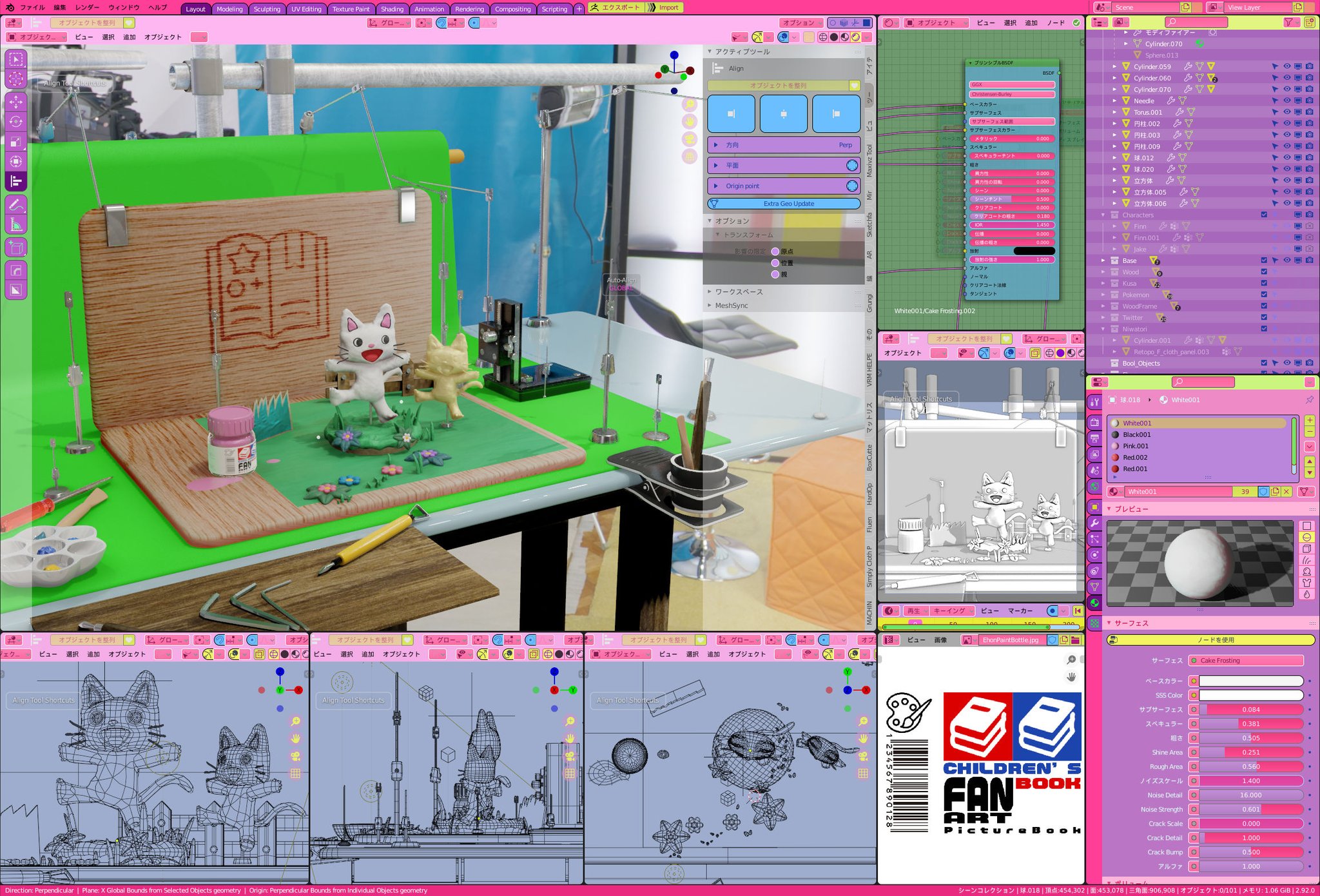The width and height of the screenshot is (1320, 896).
Task: Click the center align button
Action: (783, 113)
